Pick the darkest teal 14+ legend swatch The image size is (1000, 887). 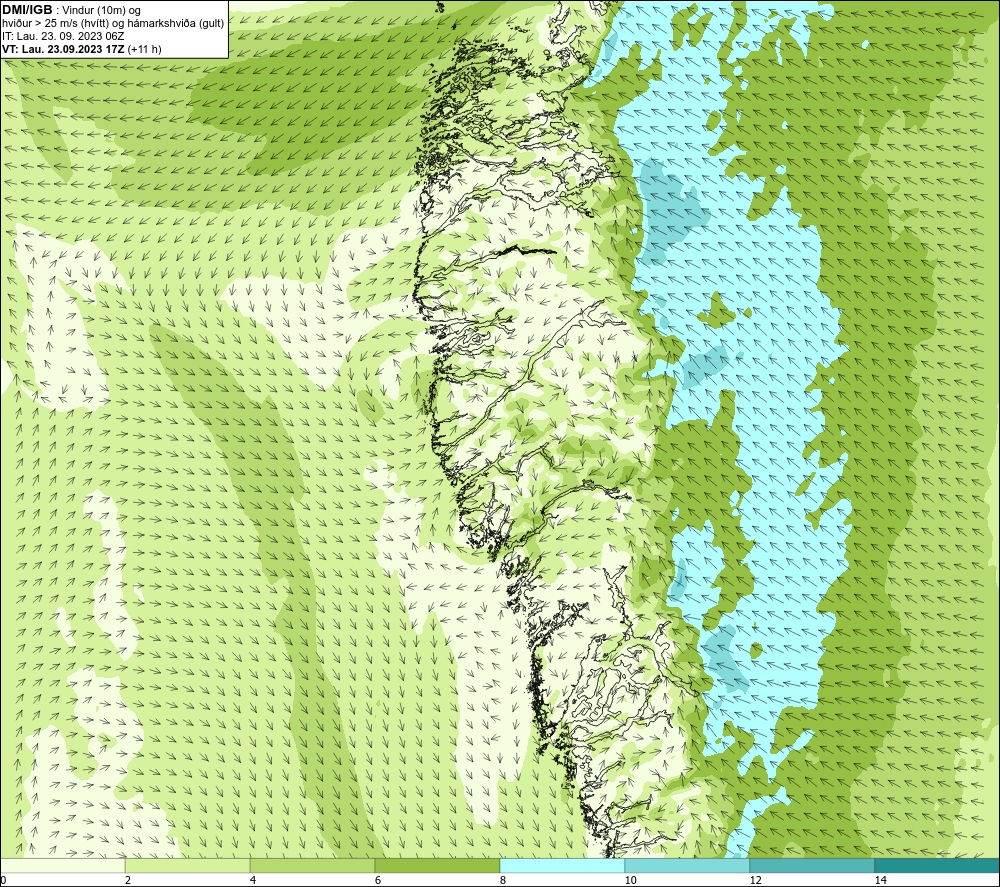pyautogui.click(x=938, y=865)
